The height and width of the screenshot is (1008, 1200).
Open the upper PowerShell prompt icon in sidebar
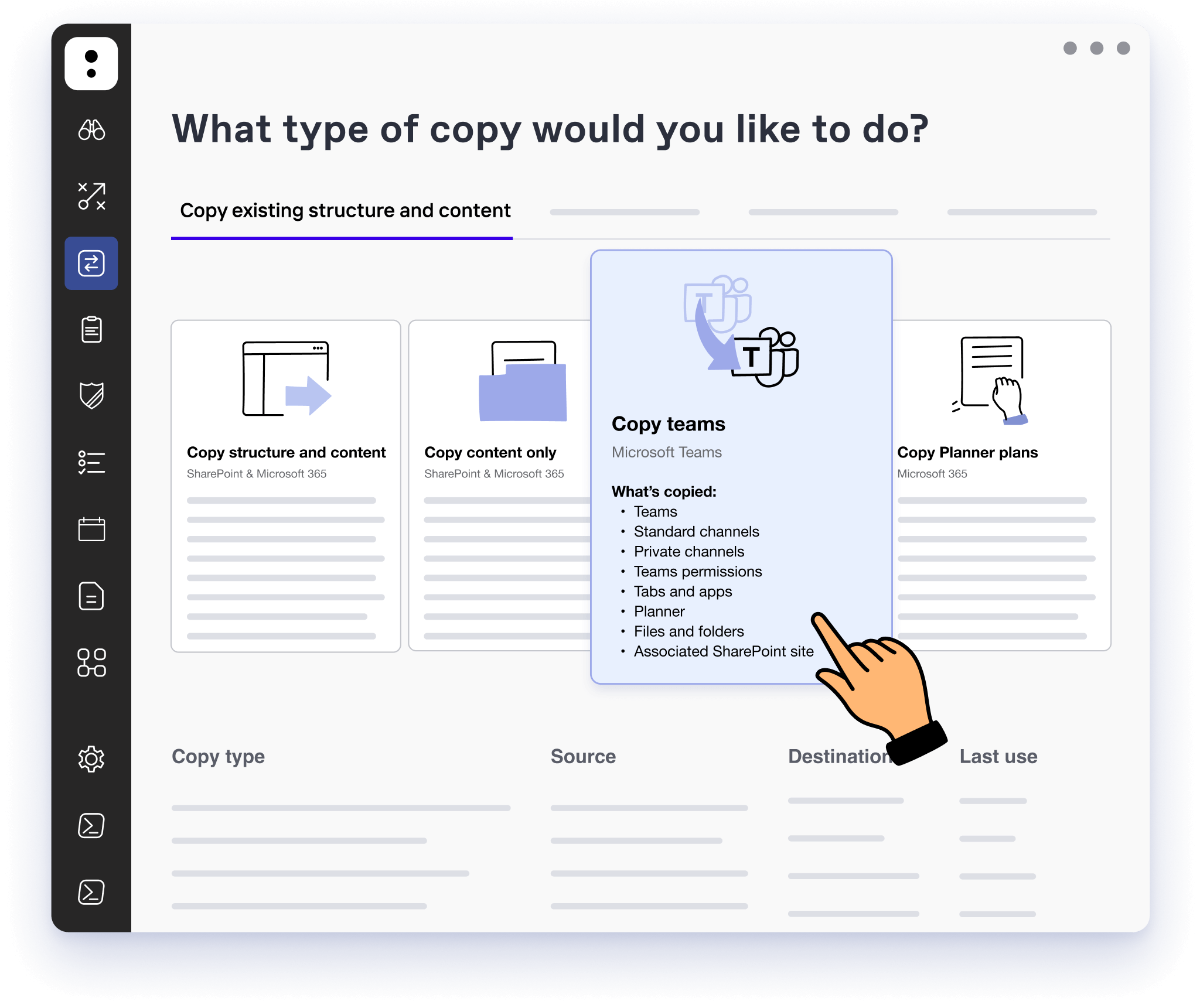[91, 826]
